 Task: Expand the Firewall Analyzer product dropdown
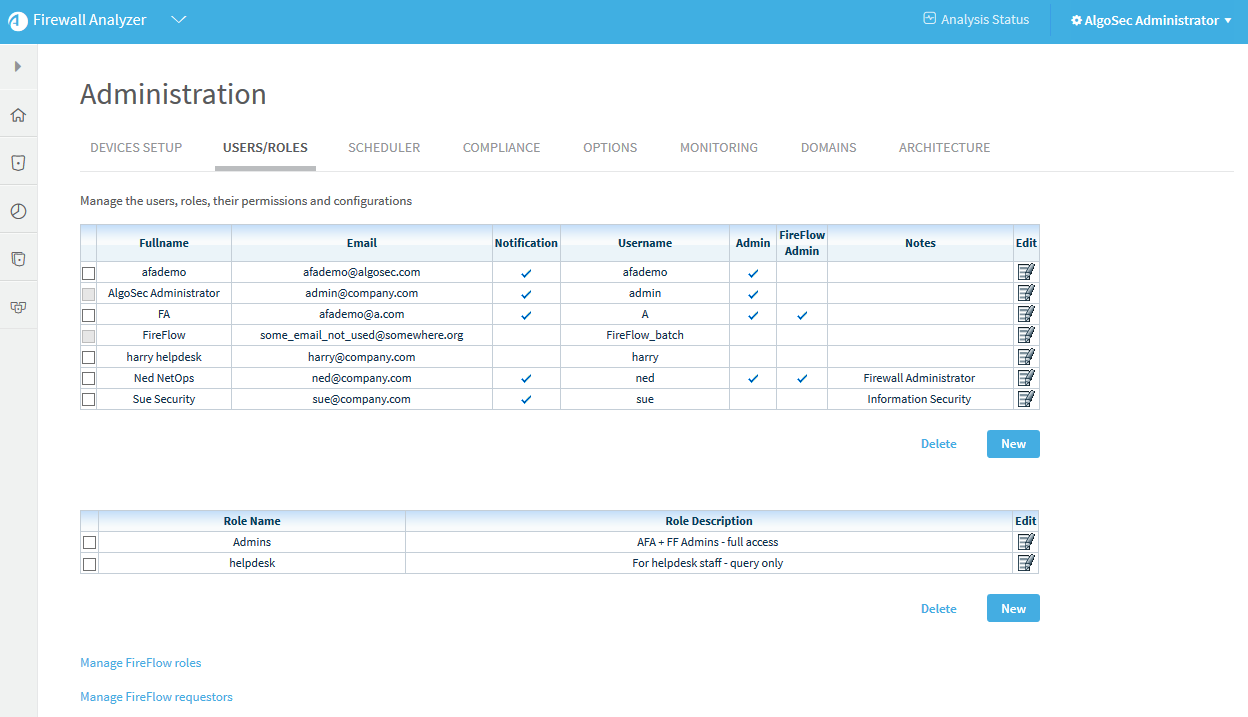click(179, 20)
